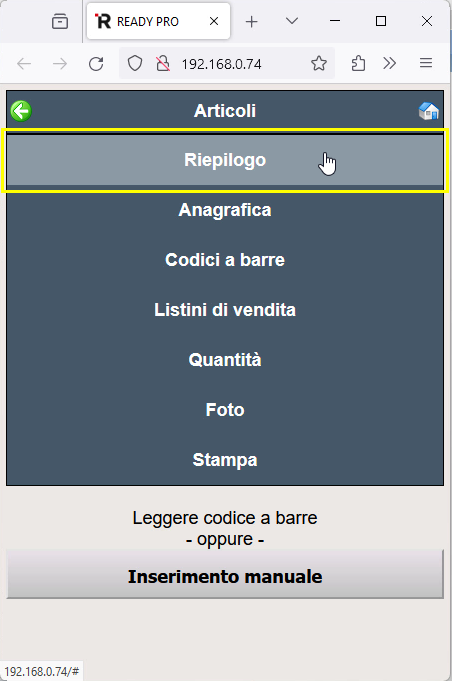
Task: Click the Inserimento manuale button
Action: click(x=225, y=576)
